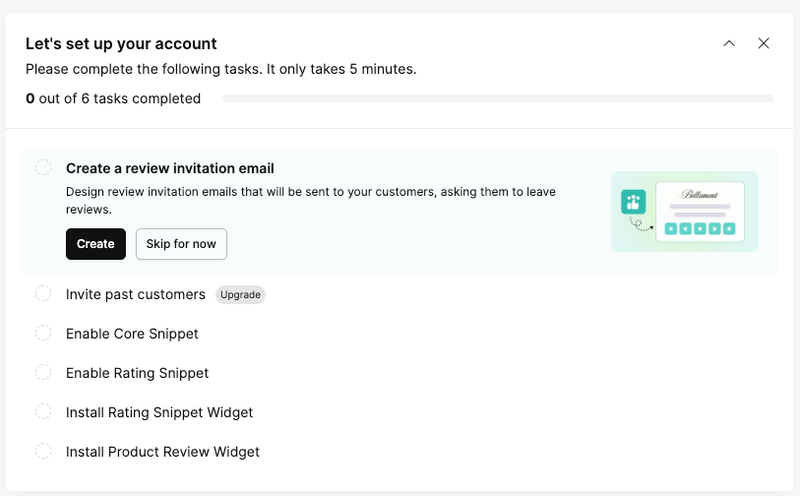Toggle circle beside Invite past customers
Viewport: 800px width, 496px height.
43,293
